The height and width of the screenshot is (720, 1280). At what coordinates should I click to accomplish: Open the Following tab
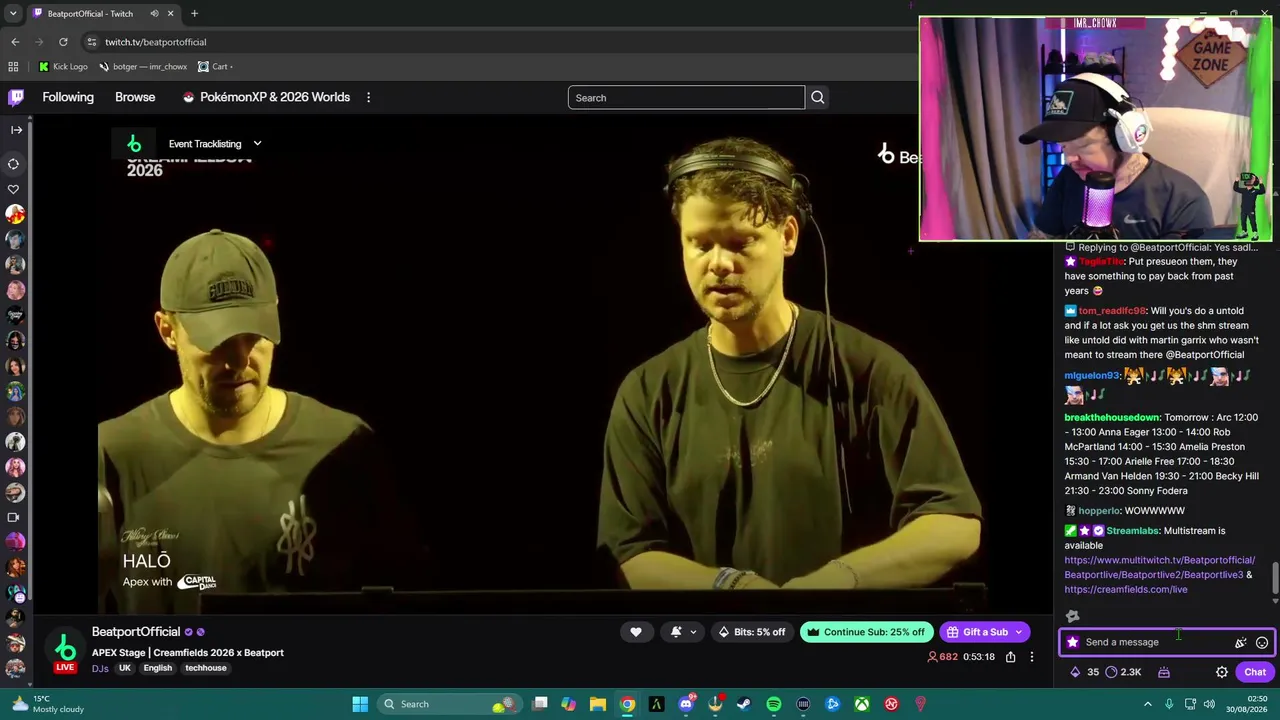click(68, 97)
